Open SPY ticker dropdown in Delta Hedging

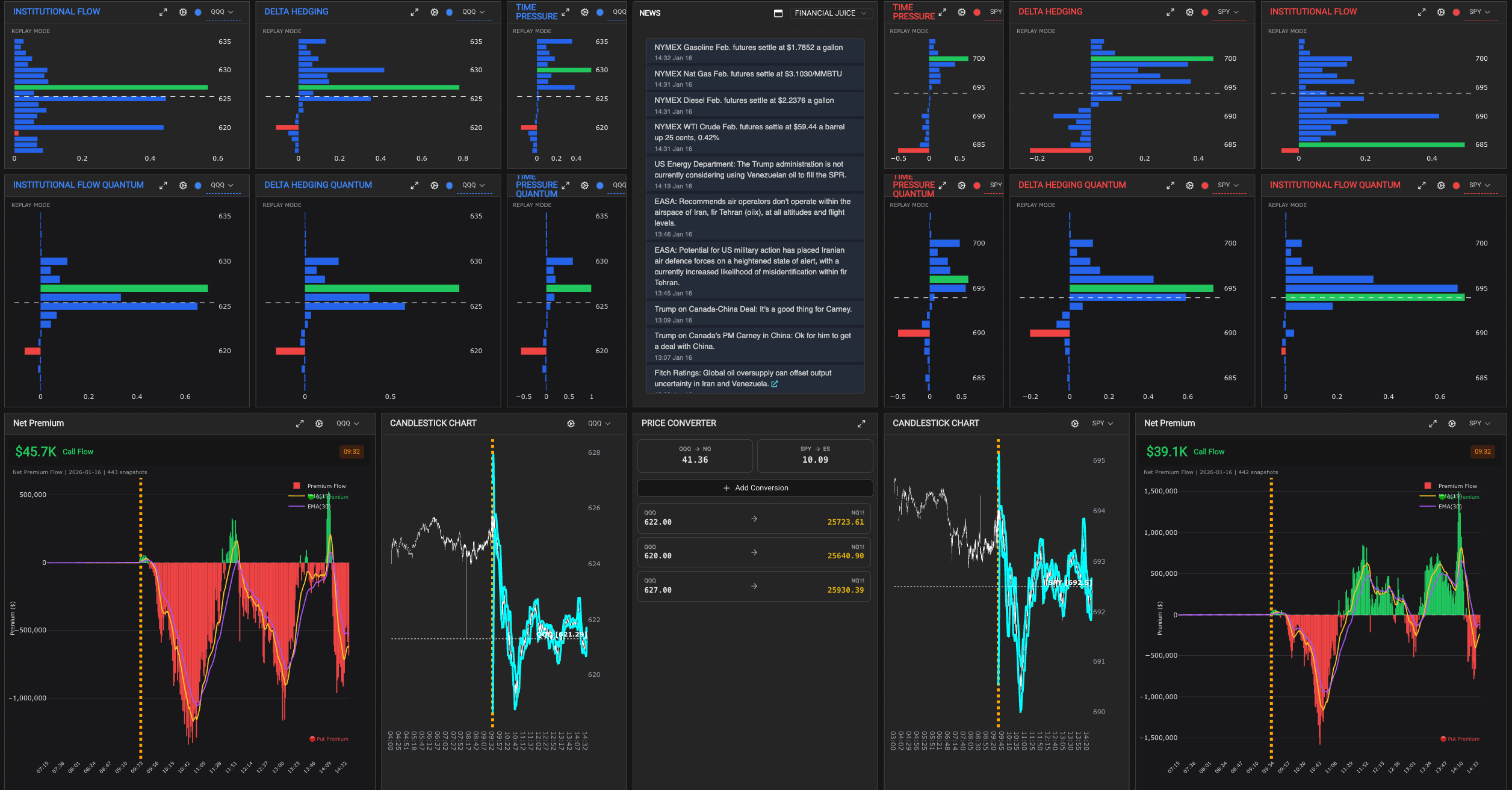pos(1228,12)
